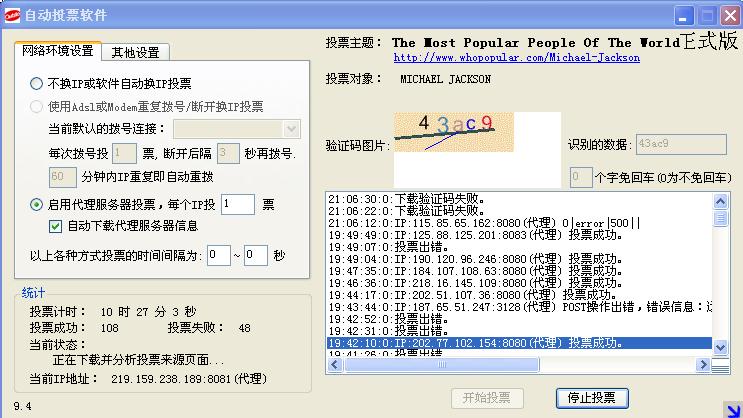
Task: Select log row 21:06:22 下载验证码失败
Action: coord(519,211)
